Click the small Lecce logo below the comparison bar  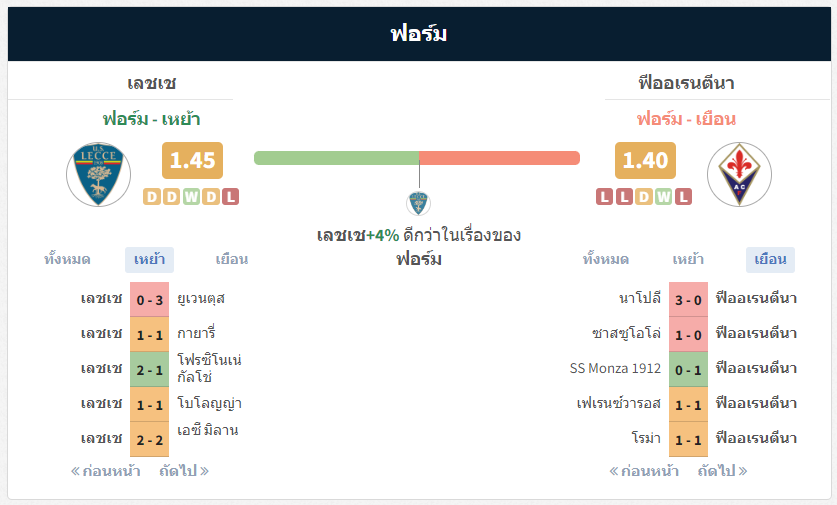(418, 203)
